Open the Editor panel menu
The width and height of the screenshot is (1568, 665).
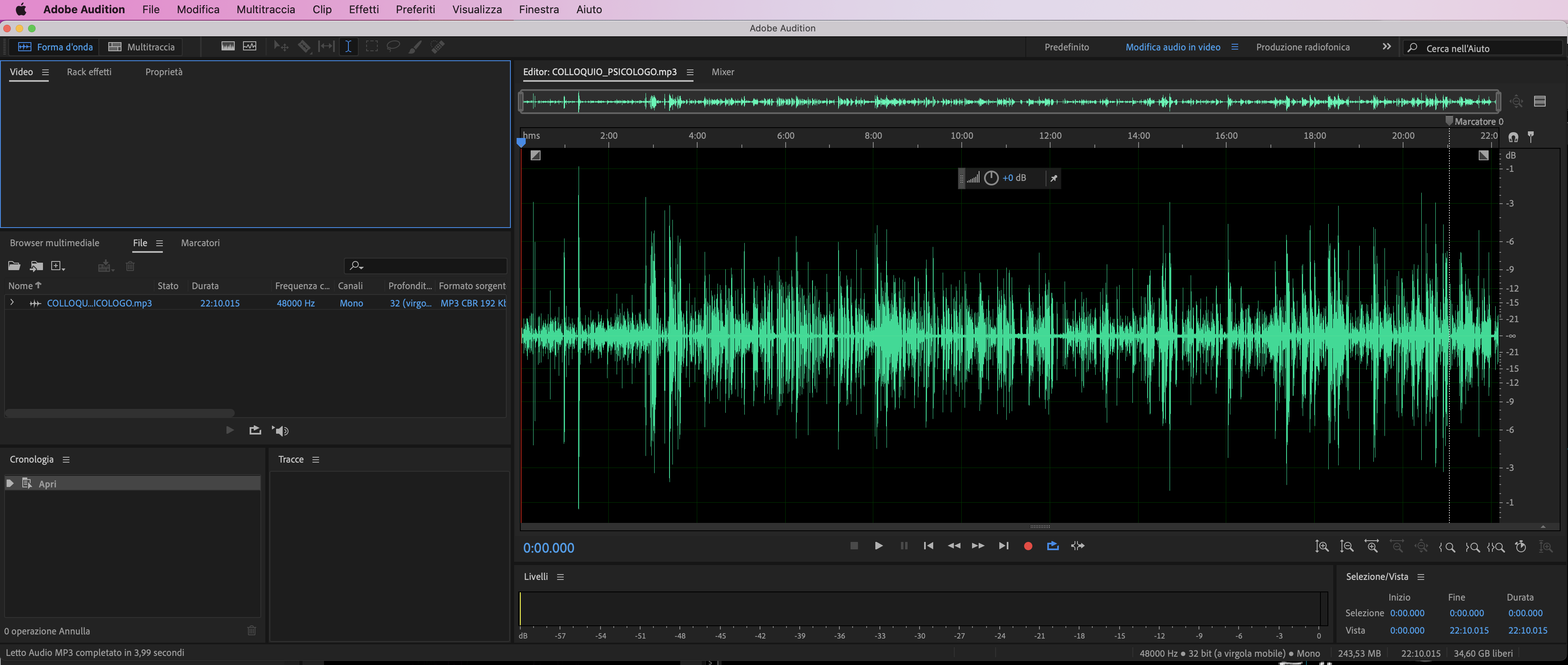click(x=690, y=72)
